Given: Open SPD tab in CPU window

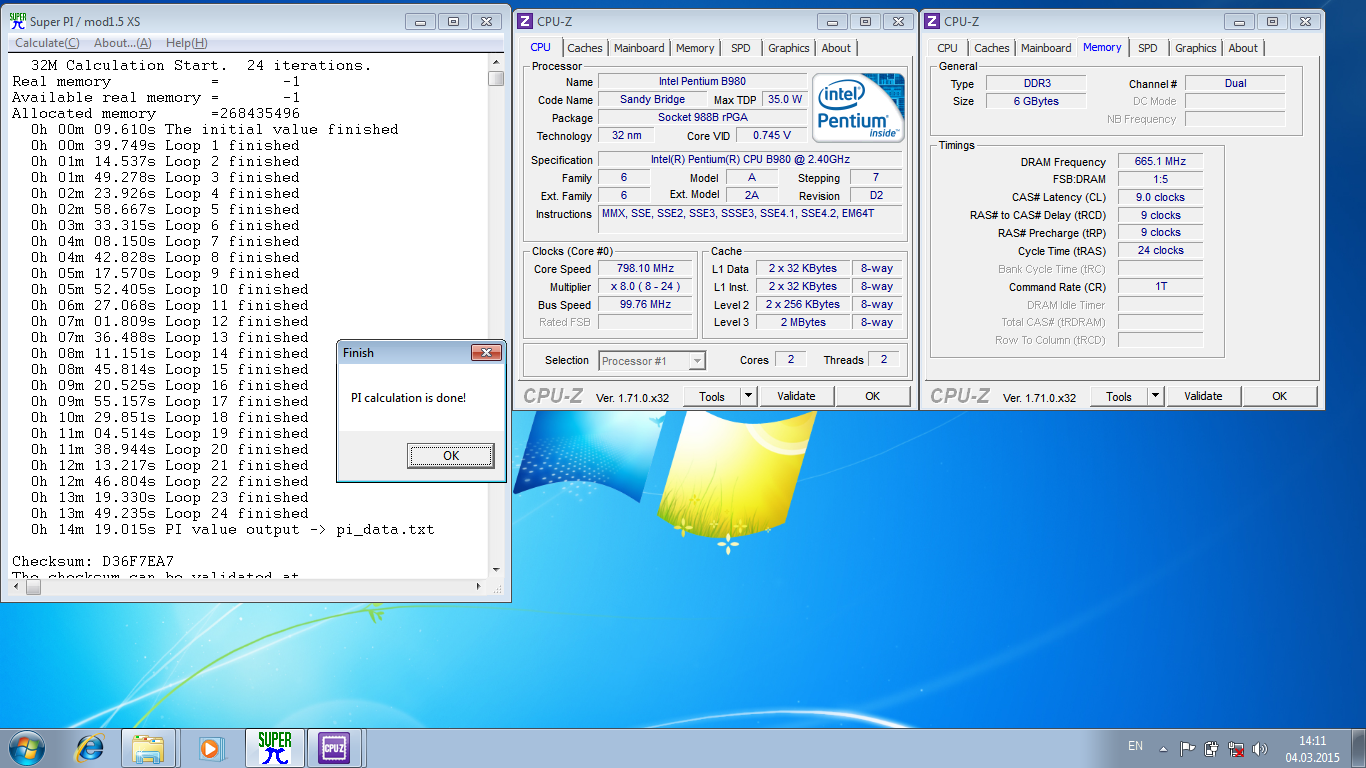Looking at the screenshot, I should tap(741, 48).
